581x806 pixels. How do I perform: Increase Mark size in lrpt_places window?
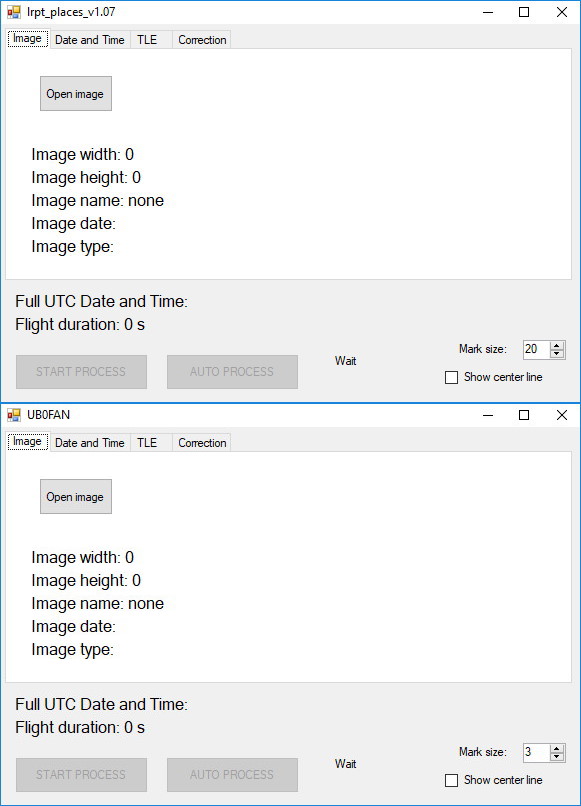click(557, 346)
